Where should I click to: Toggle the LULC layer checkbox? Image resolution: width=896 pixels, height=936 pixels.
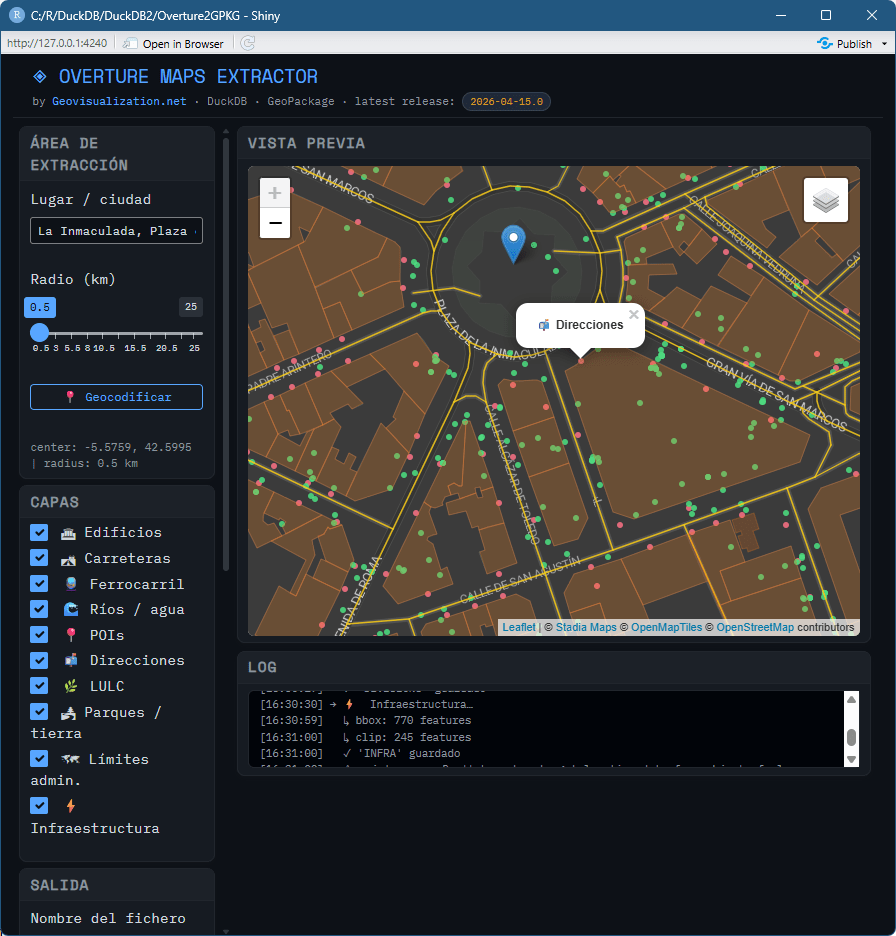click(x=39, y=685)
